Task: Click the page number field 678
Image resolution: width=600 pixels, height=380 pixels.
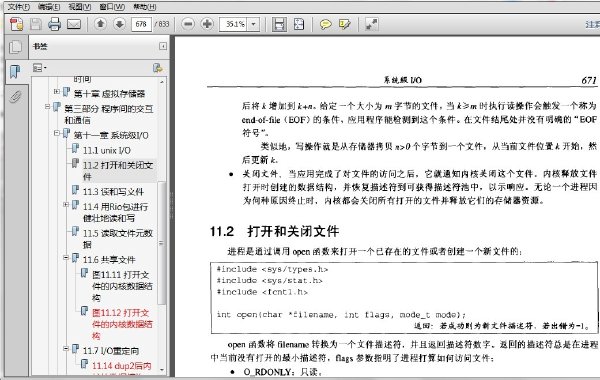Action: [x=141, y=24]
